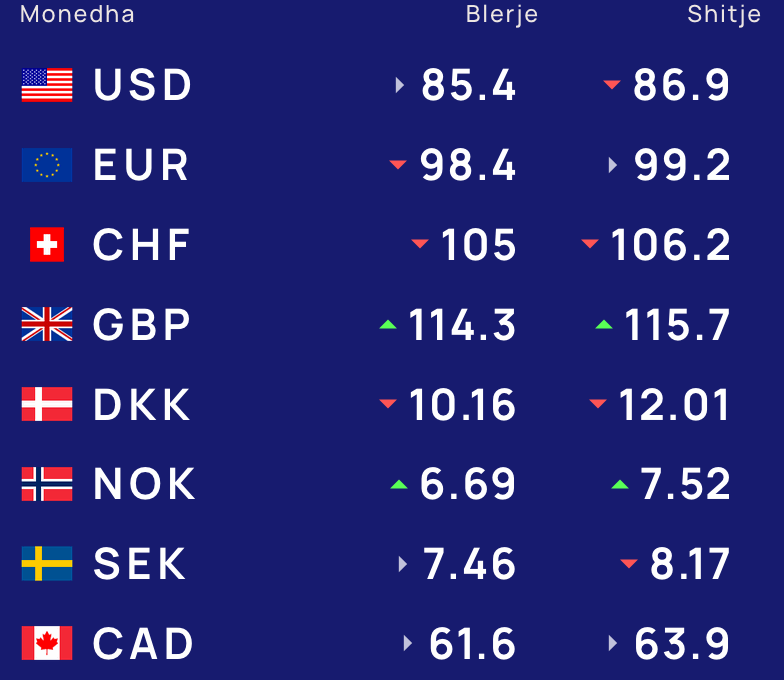This screenshot has height=680, width=784.
Task: Select the Shitje column header
Action: point(724,15)
